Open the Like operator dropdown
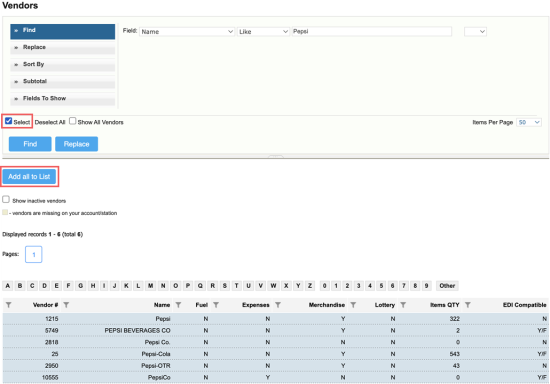Image resolution: width=550 pixels, height=384 pixels. click(263, 32)
